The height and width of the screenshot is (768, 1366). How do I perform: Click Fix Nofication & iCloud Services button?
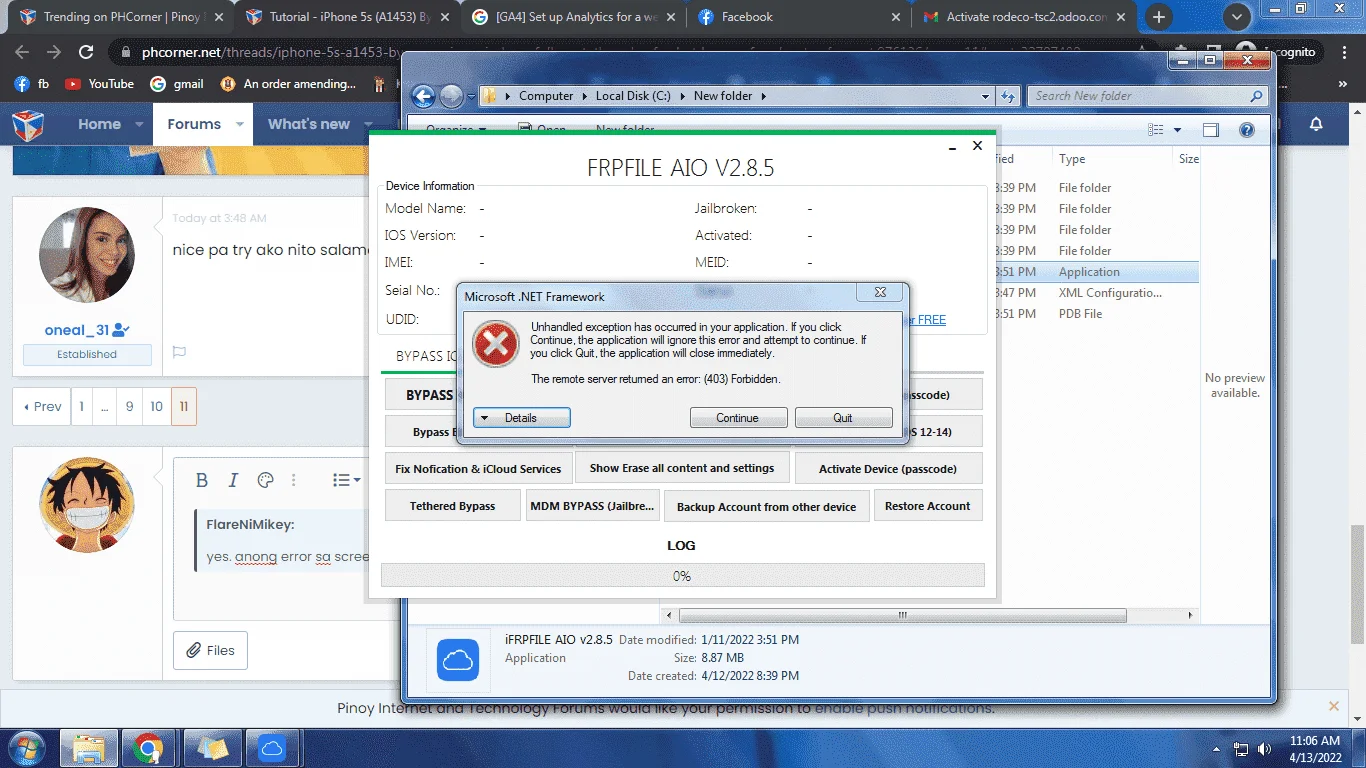478,468
